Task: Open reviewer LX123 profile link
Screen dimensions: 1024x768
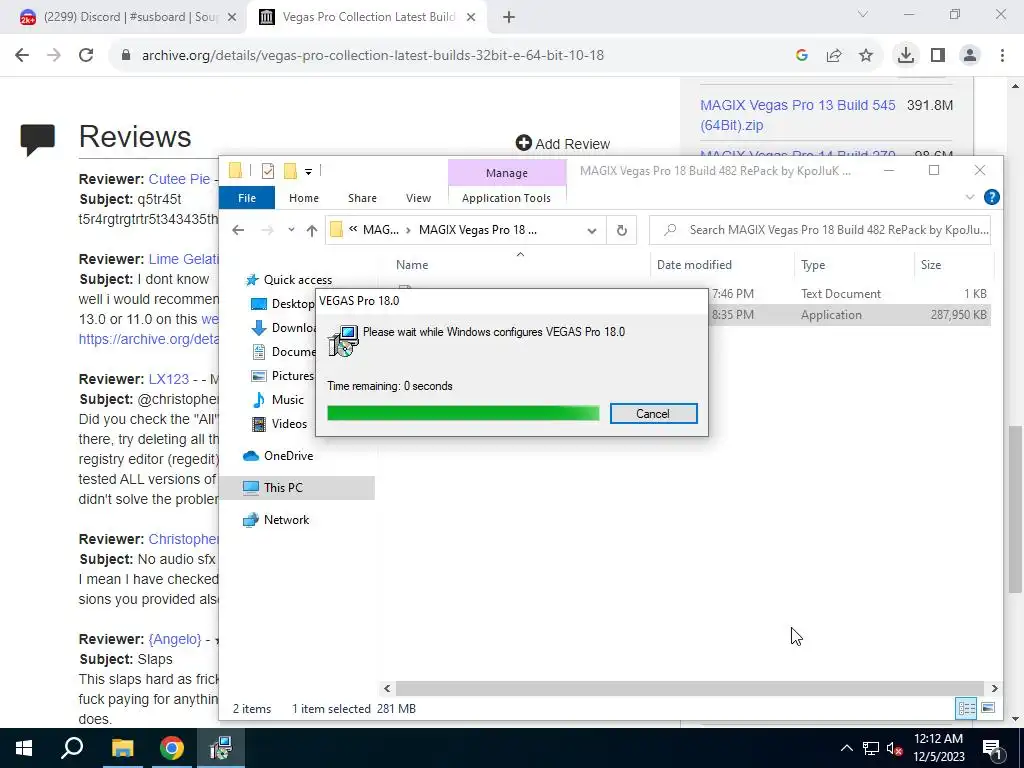Action: pyautogui.click(x=168, y=379)
